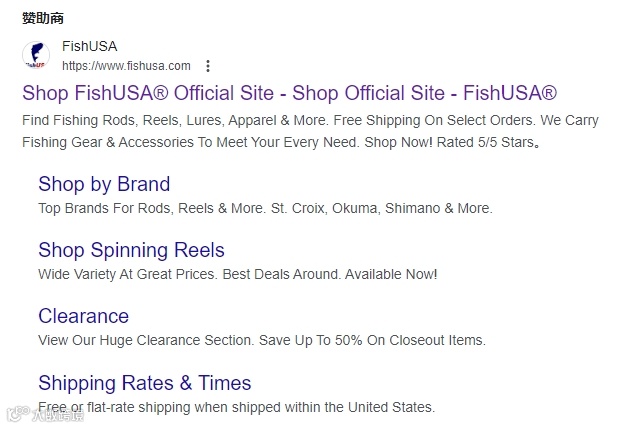The width and height of the screenshot is (632, 428).
Task: Click the https://www.fishusa.com URL text
Action: pos(126,66)
